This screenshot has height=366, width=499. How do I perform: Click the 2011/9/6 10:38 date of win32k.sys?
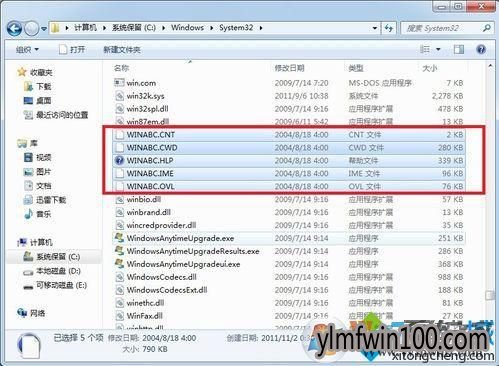pos(301,96)
